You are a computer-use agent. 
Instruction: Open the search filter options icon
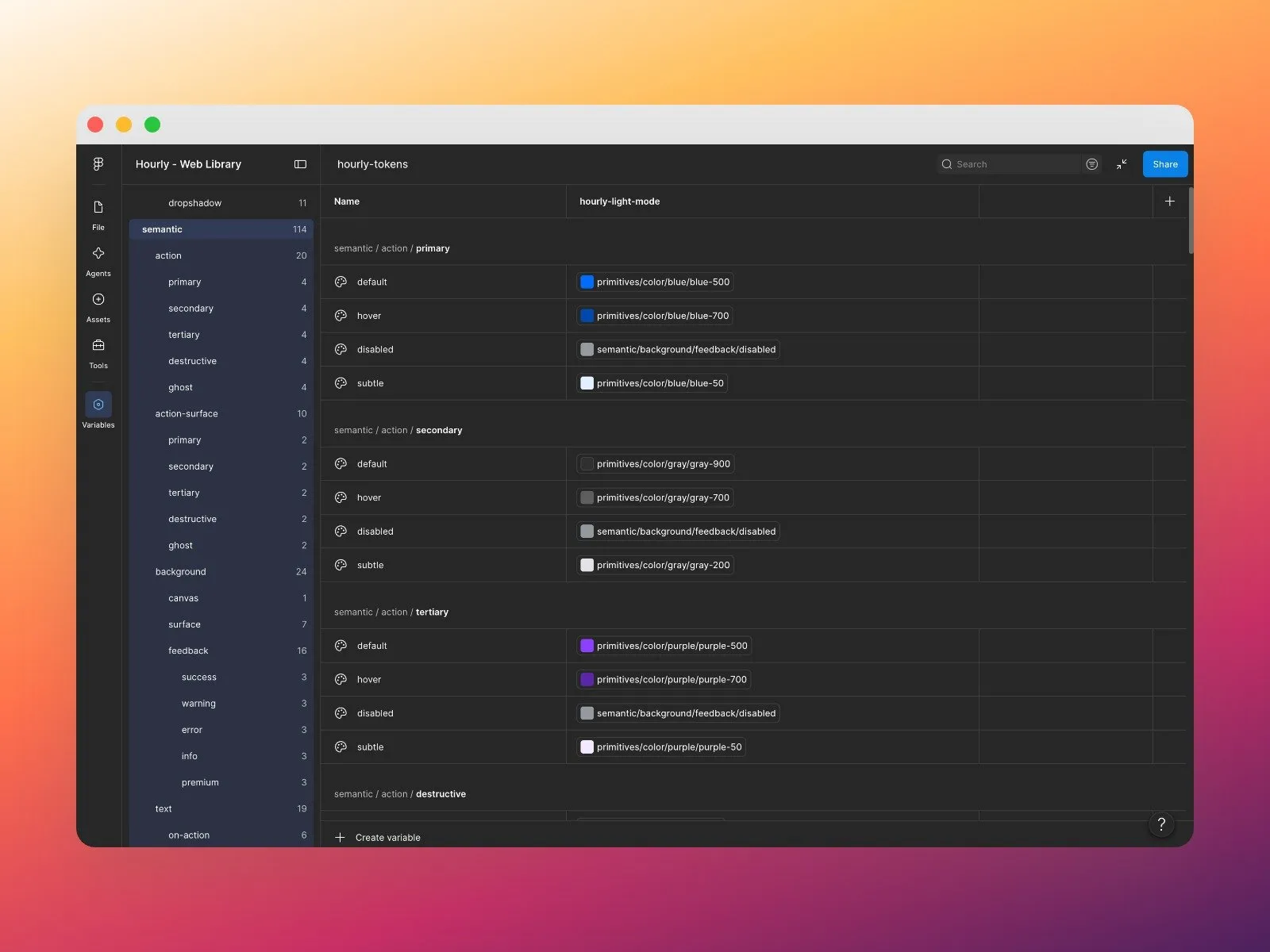pyautogui.click(x=1092, y=164)
